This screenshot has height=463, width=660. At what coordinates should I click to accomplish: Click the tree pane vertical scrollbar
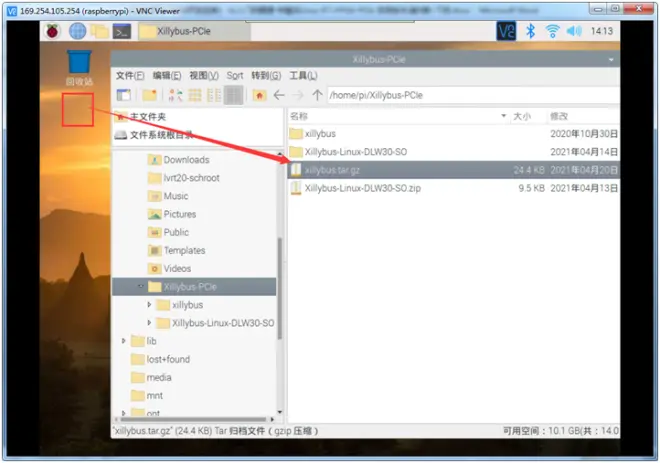pos(279,289)
